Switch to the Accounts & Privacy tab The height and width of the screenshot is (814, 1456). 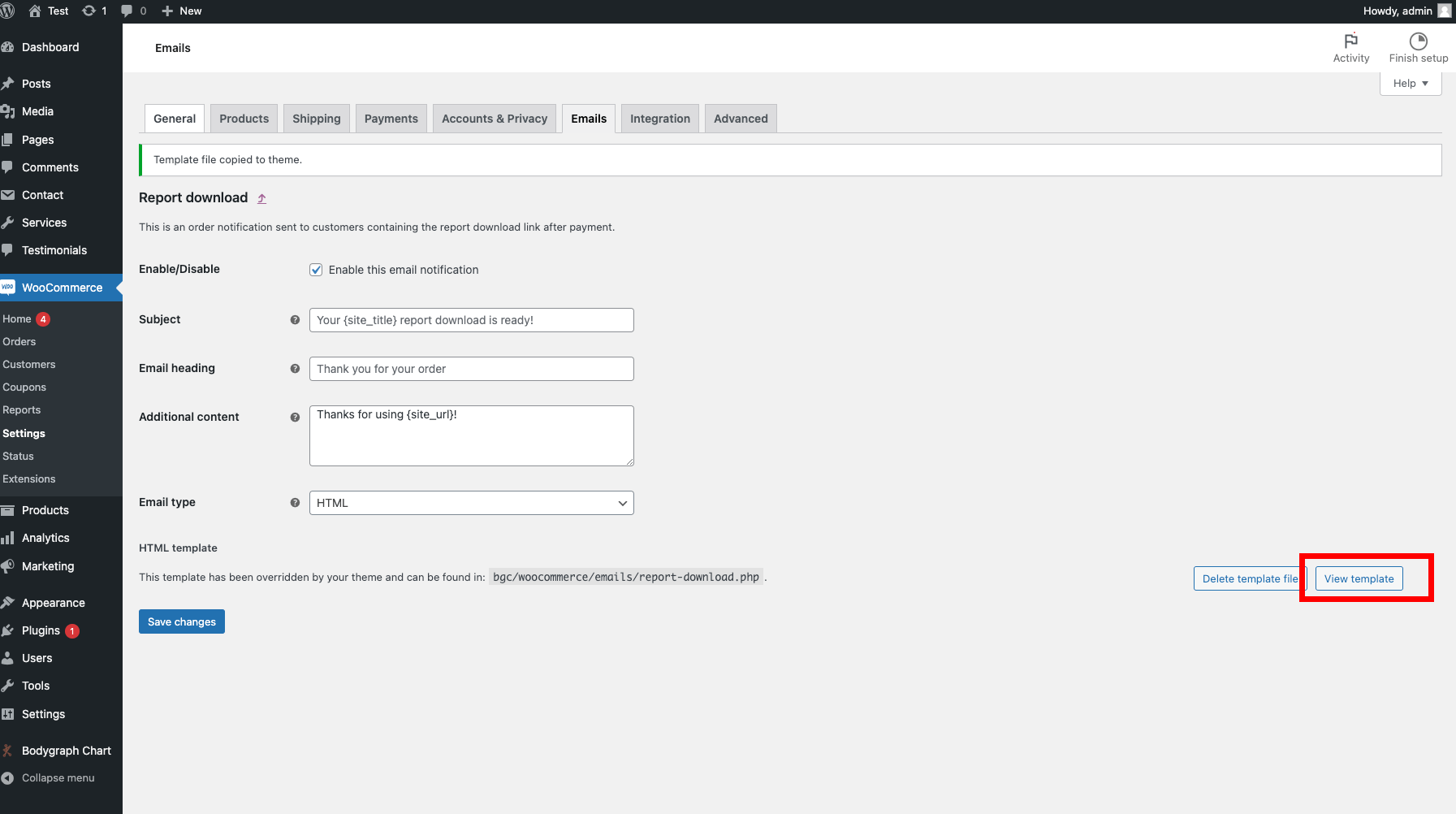(x=495, y=119)
